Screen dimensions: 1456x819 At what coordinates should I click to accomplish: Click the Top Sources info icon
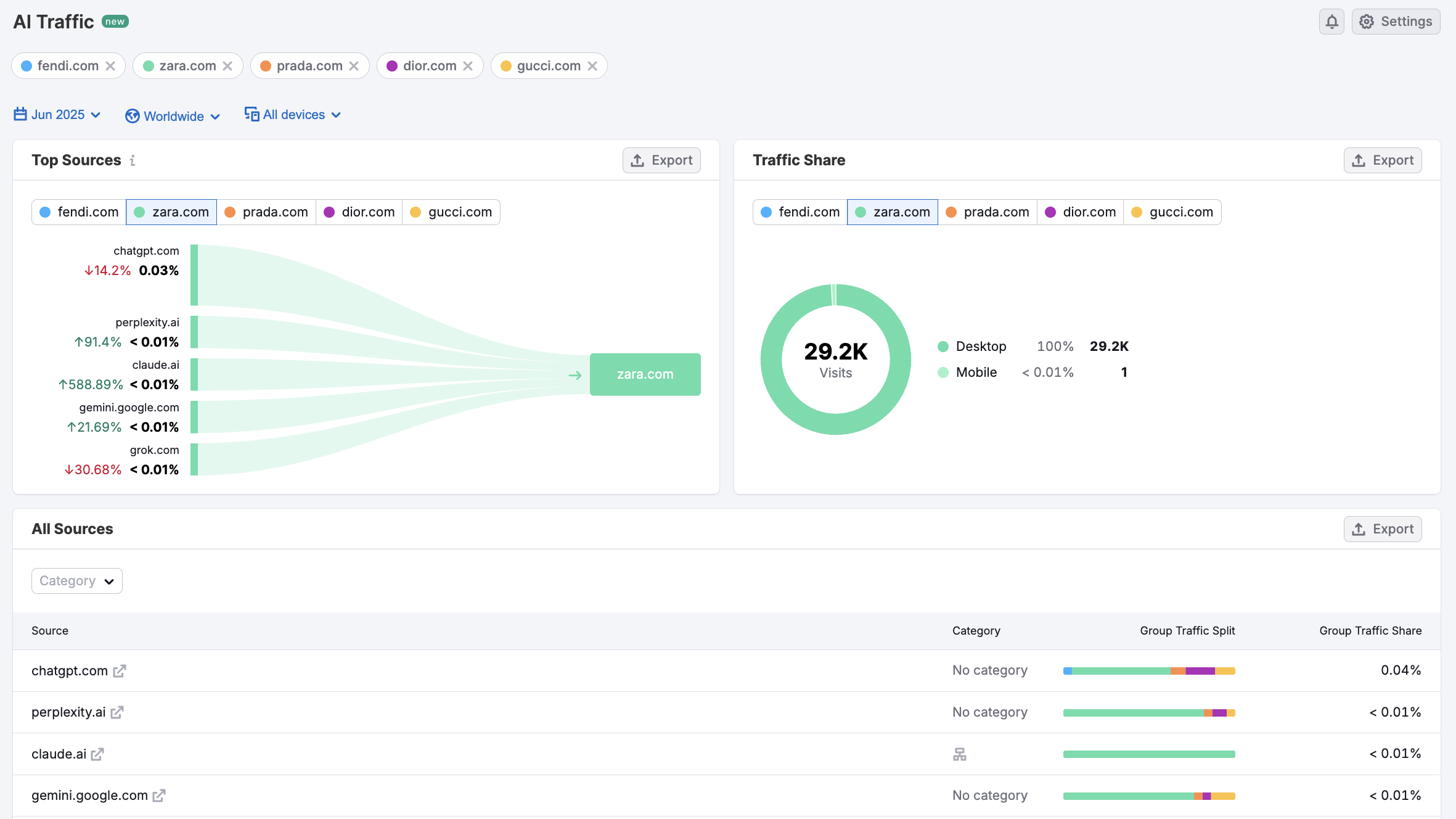[x=133, y=160]
